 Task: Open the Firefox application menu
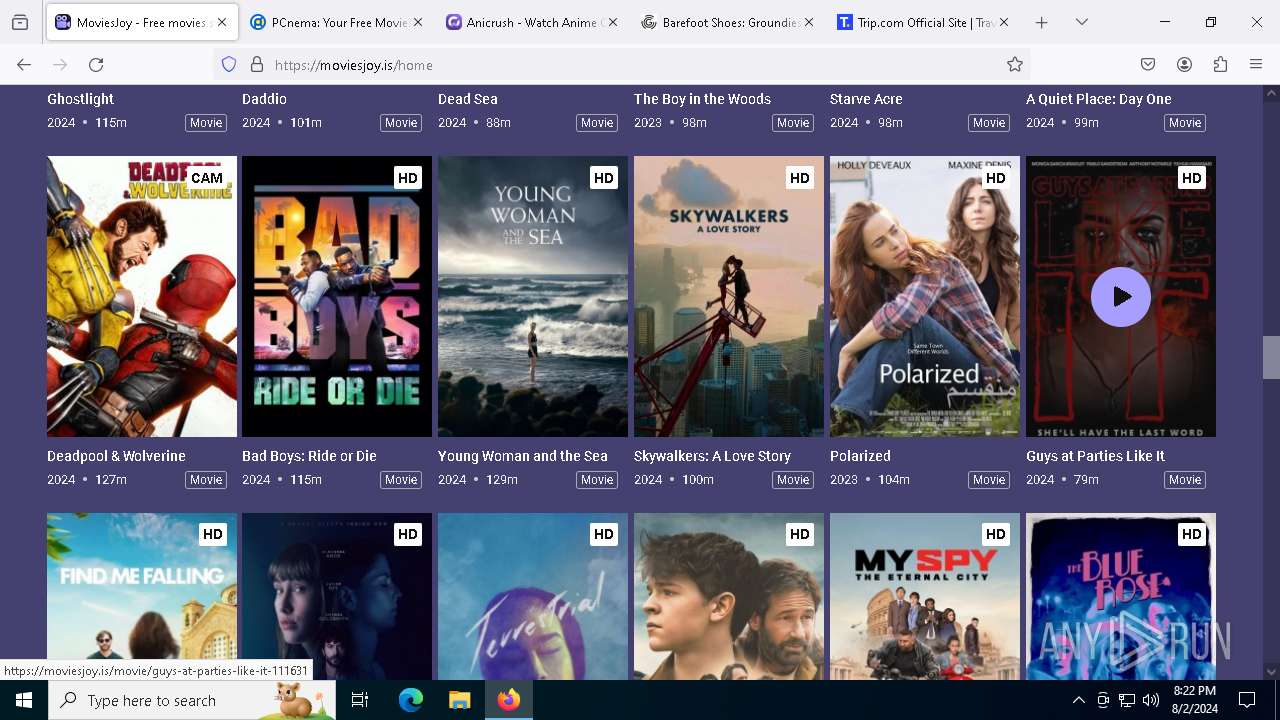(1256, 64)
